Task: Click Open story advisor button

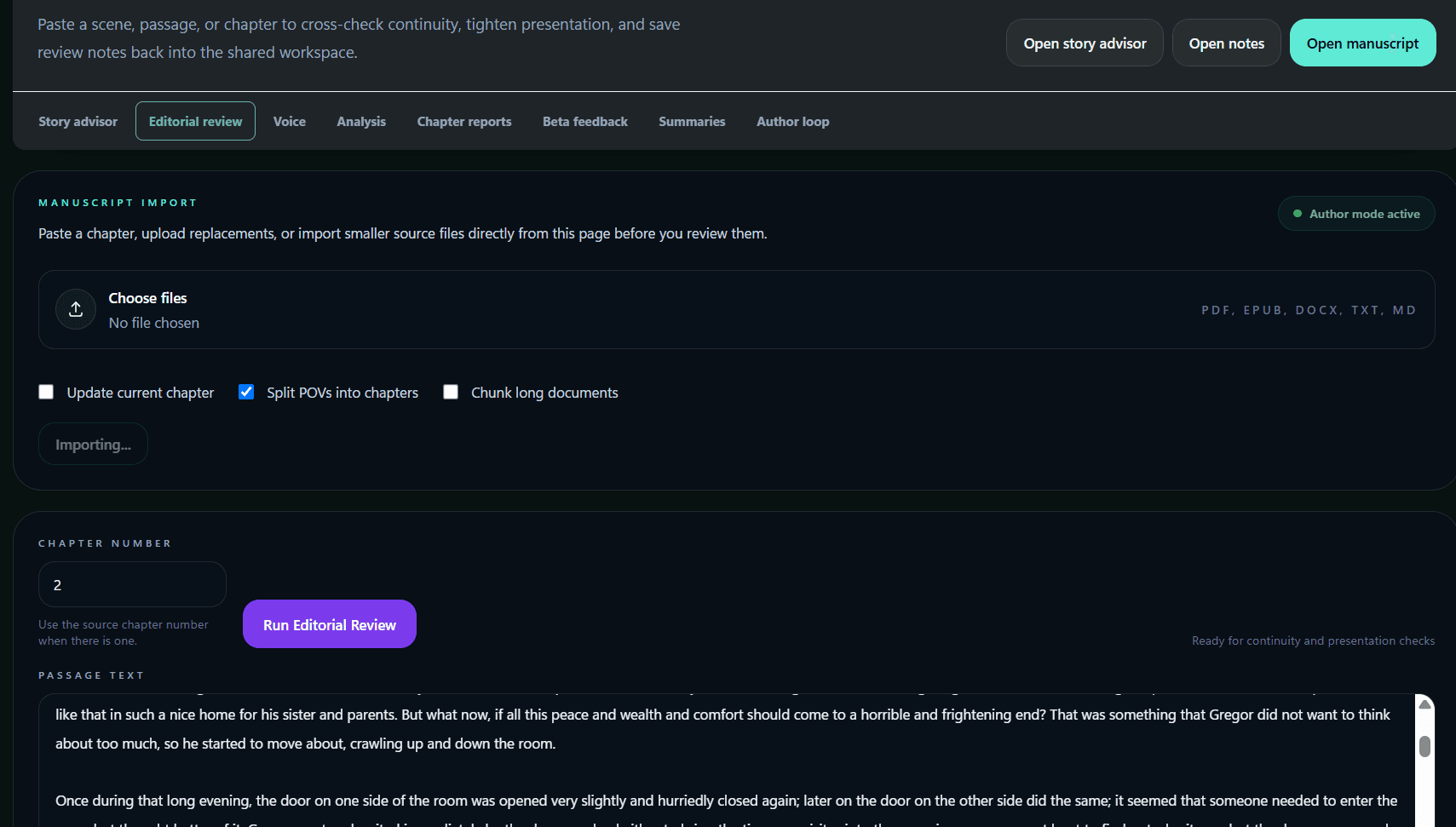Action: pos(1085,43)
